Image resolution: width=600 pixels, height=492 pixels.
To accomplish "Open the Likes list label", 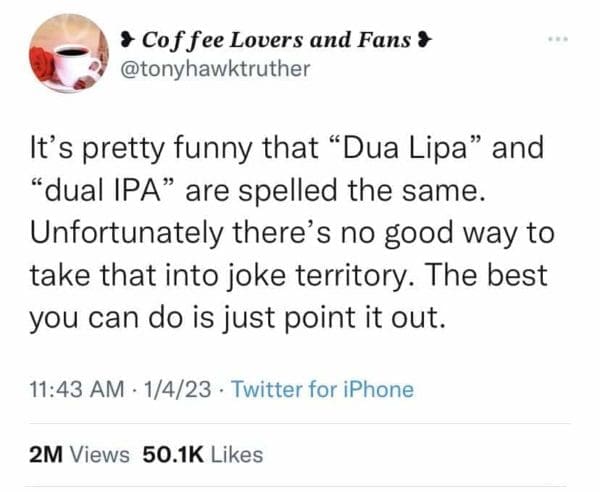I will coord(237,455).
